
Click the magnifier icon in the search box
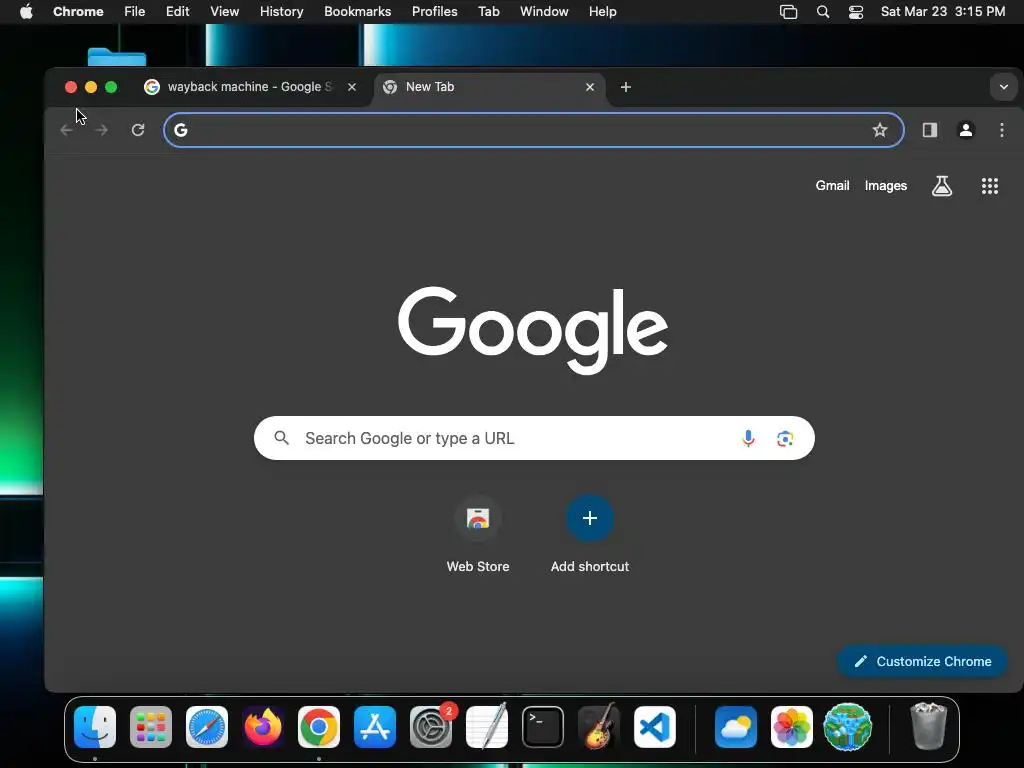tap(281, 438)
